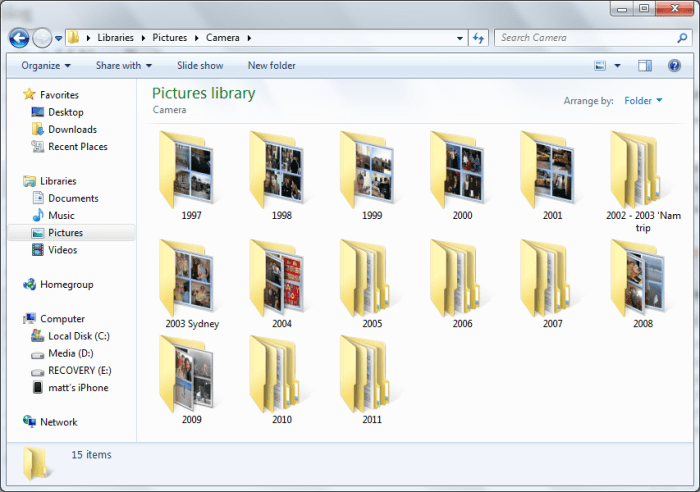The height and width of the screenshot is (492, 700).
Task: Start the Slide show
Action: point(200,66)
